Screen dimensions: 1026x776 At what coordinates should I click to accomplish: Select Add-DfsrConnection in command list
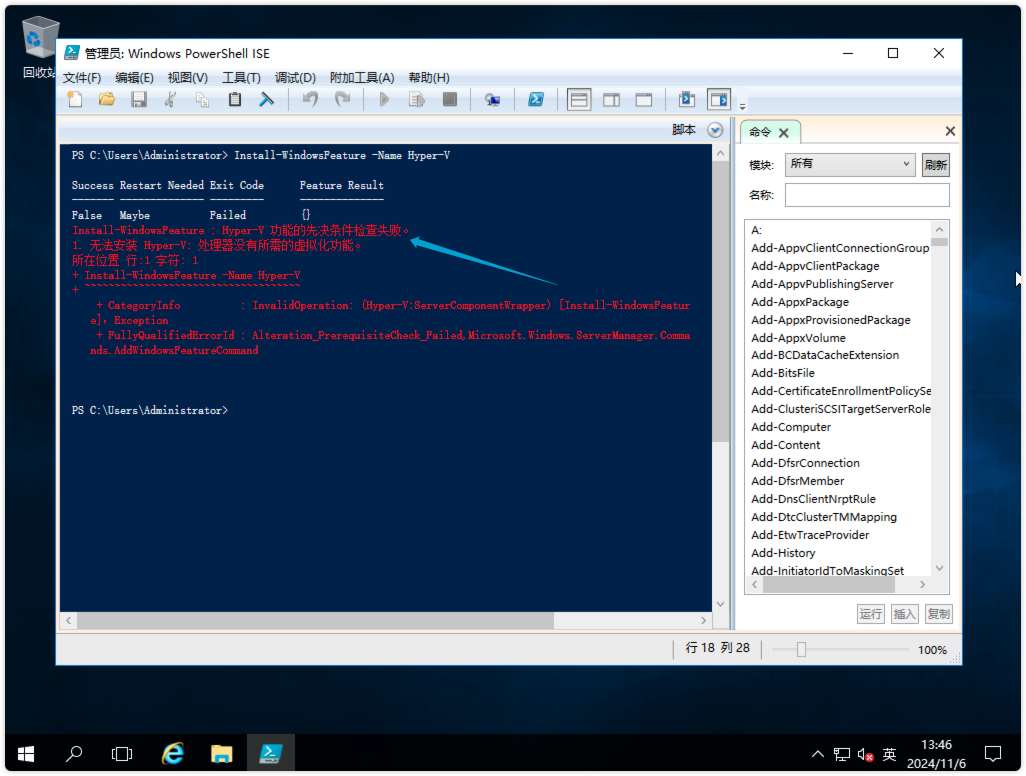[805, 463]
